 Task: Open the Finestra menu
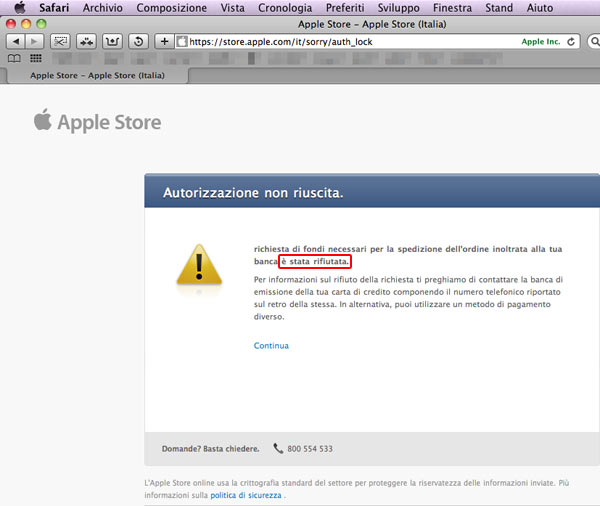click(x=452, y=7)
